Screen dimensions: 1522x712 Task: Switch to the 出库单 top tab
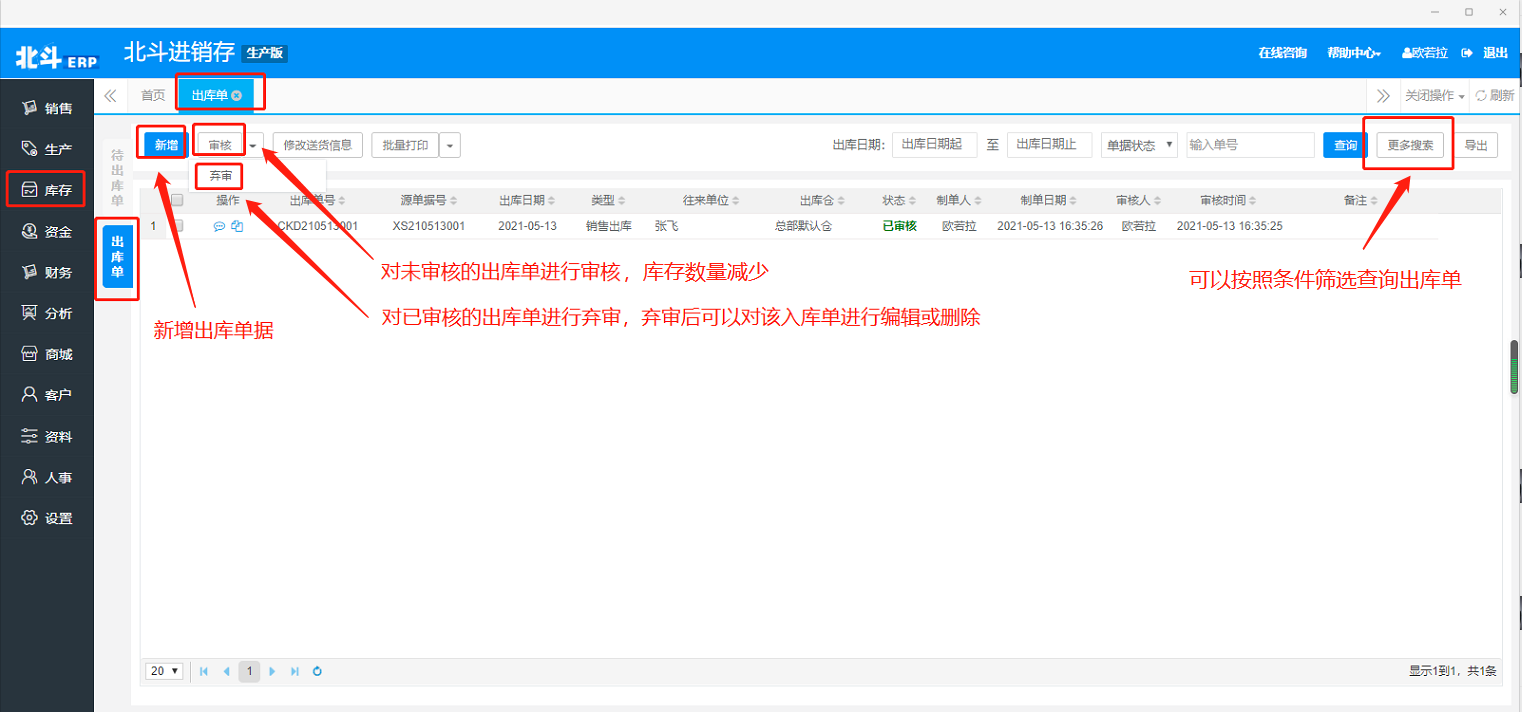pos(216,96)
